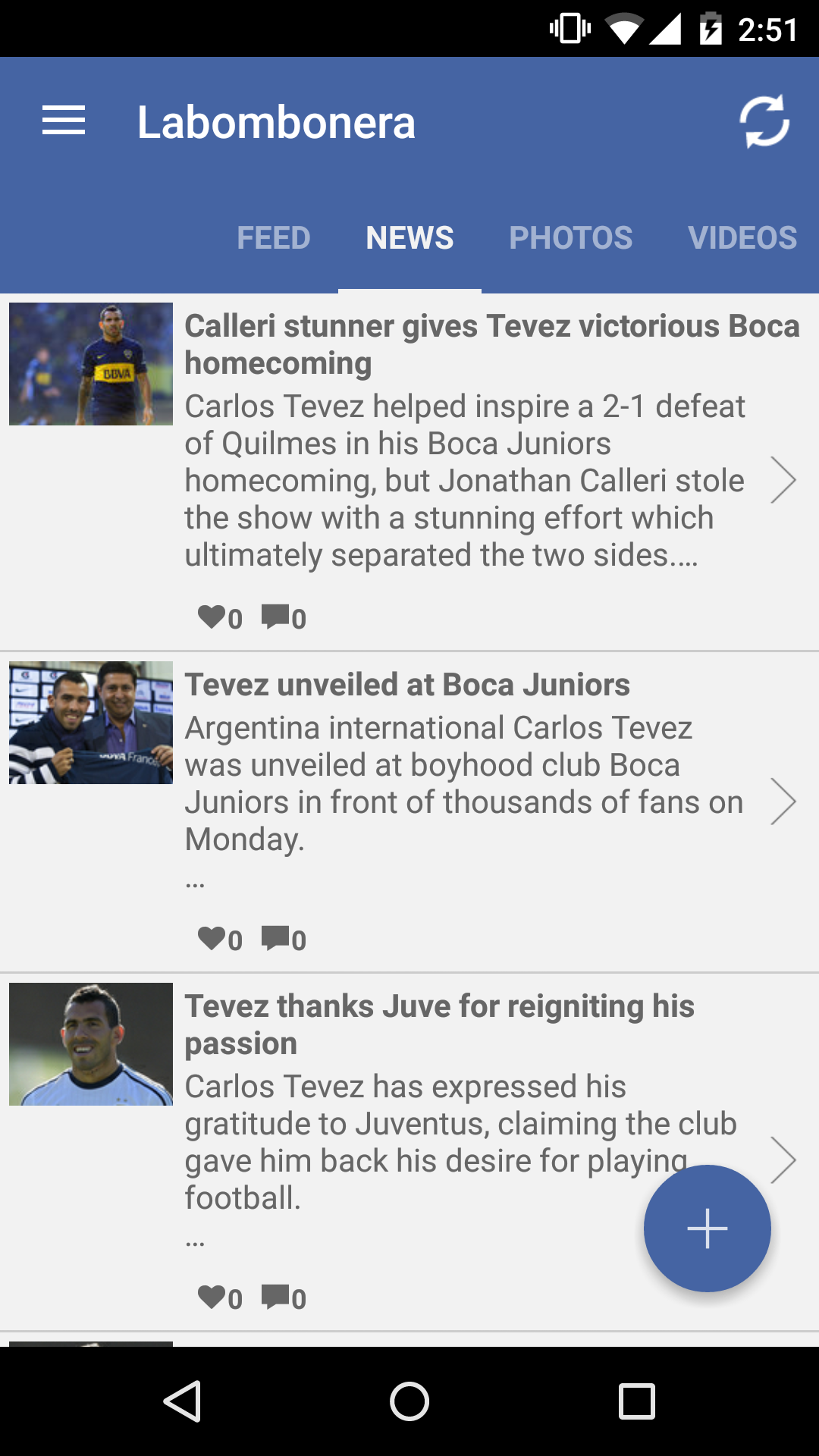Expand Calleri stunner article with chevron arrow
The image size is (819, 1456).
(x=783, y=480)
